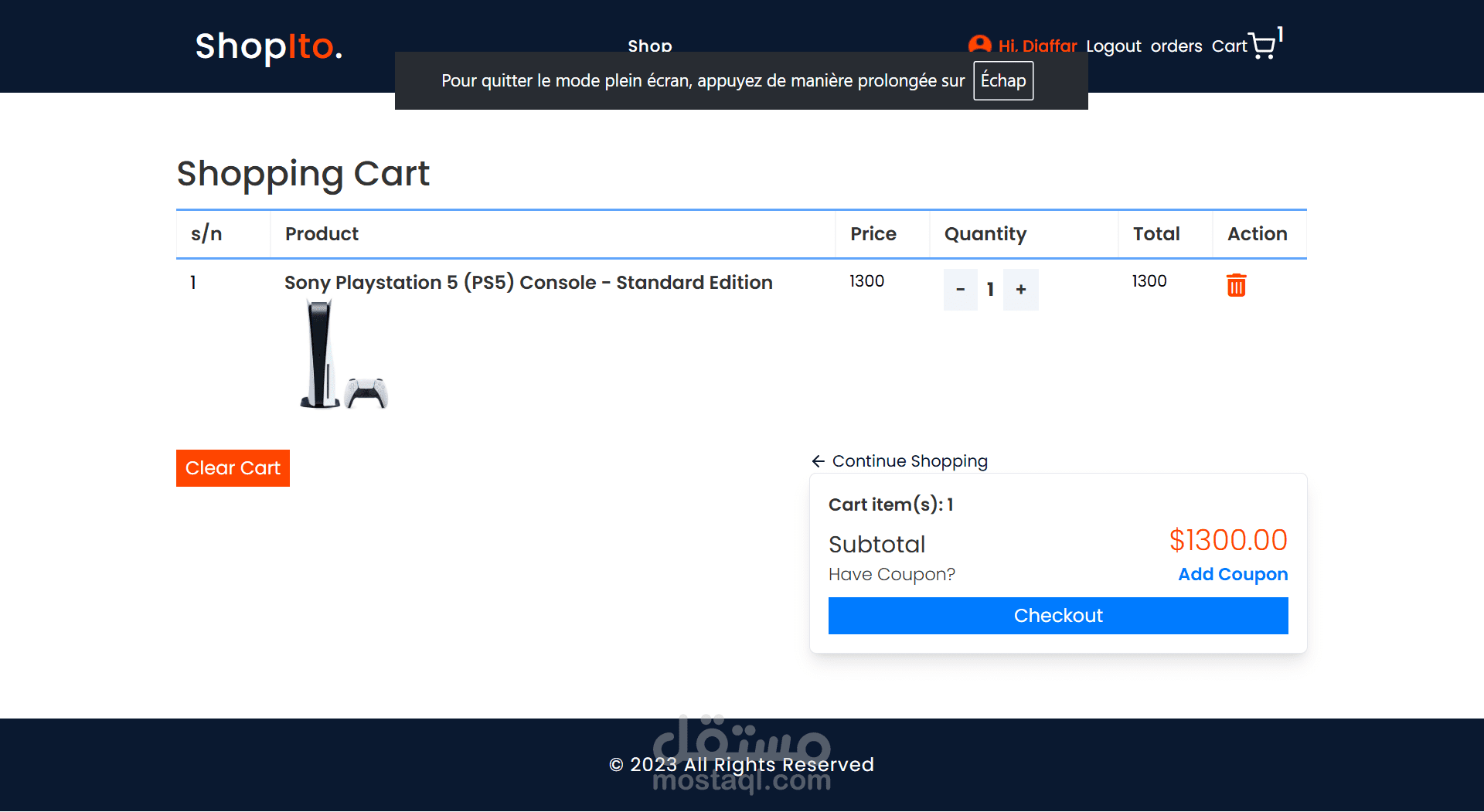Open the orders page link

pyautogui.click(x=1176, y=46)
